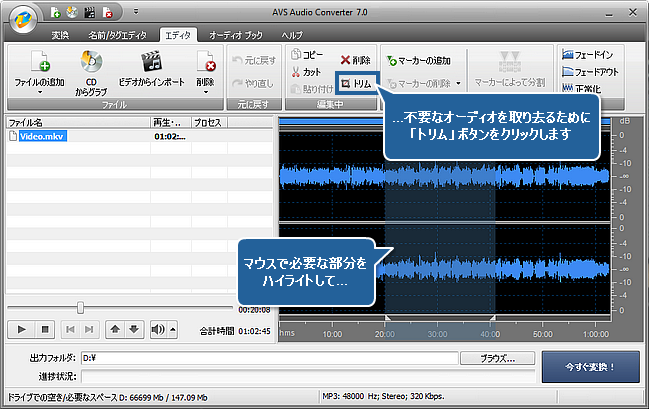The height and width of the screenshot is (409, 649).
Task: Move file down with down arrow
Action: tap(134, 330)
